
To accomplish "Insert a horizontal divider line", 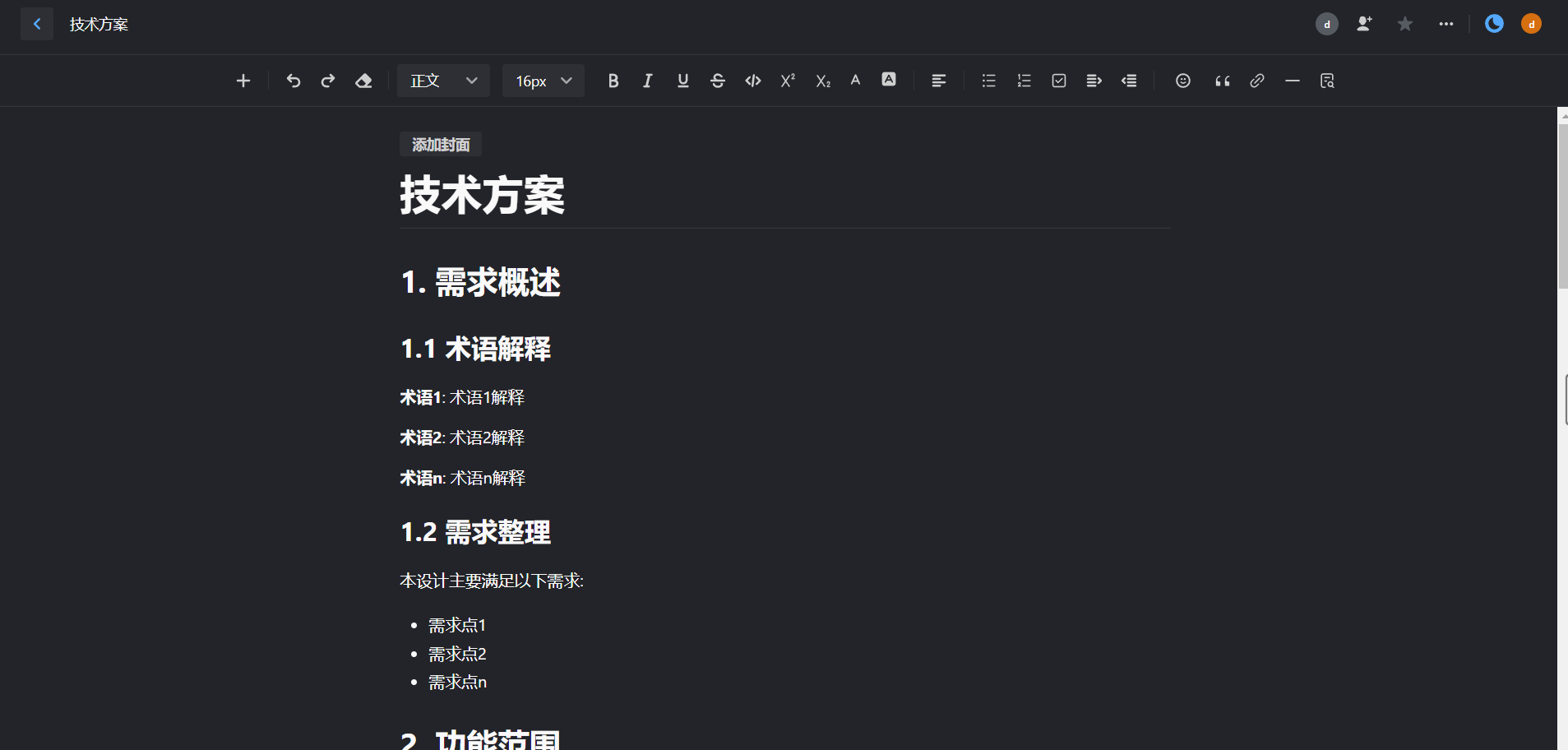I will point(1291,80).
